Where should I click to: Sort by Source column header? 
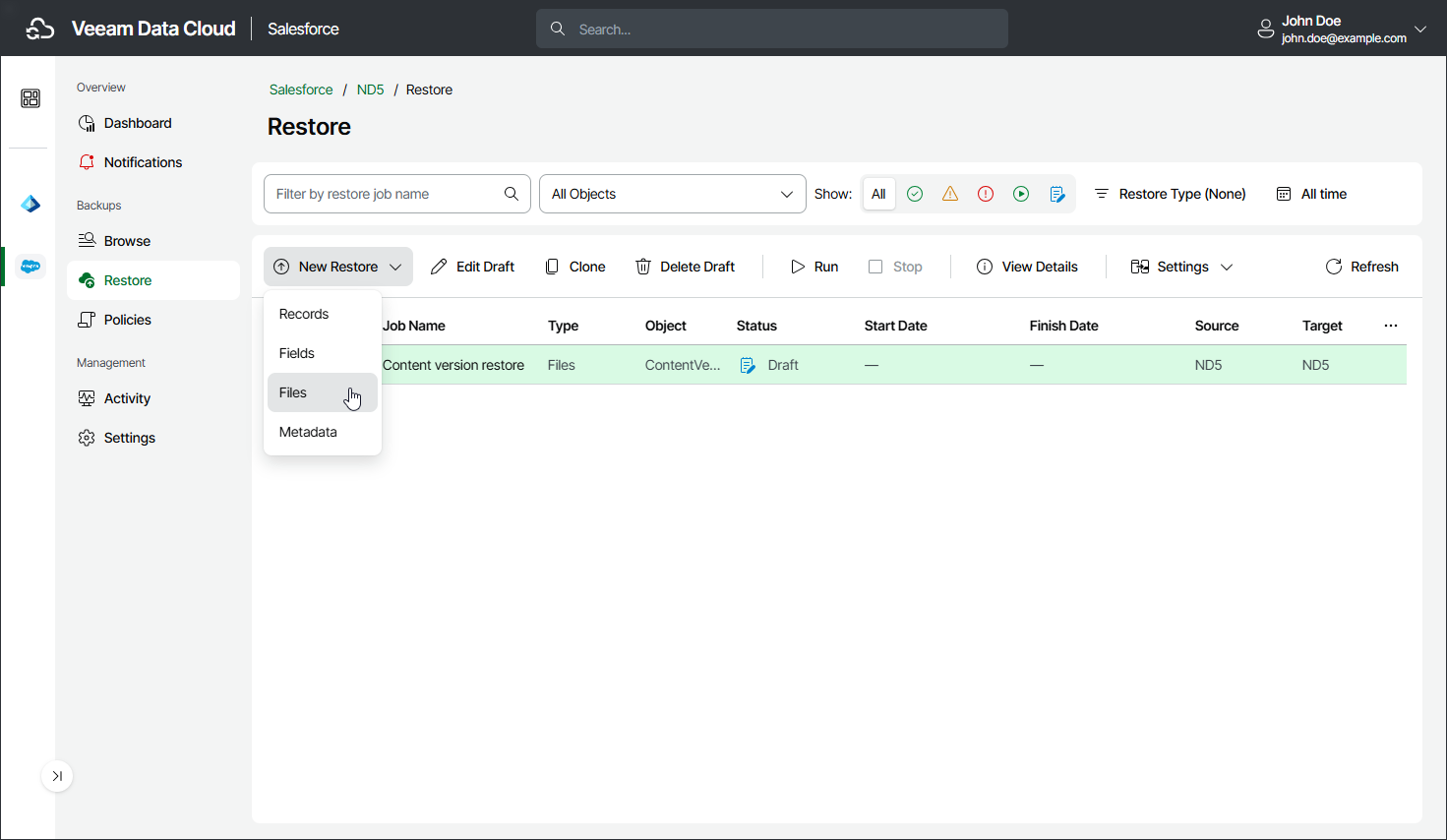tap(1216, 326)
